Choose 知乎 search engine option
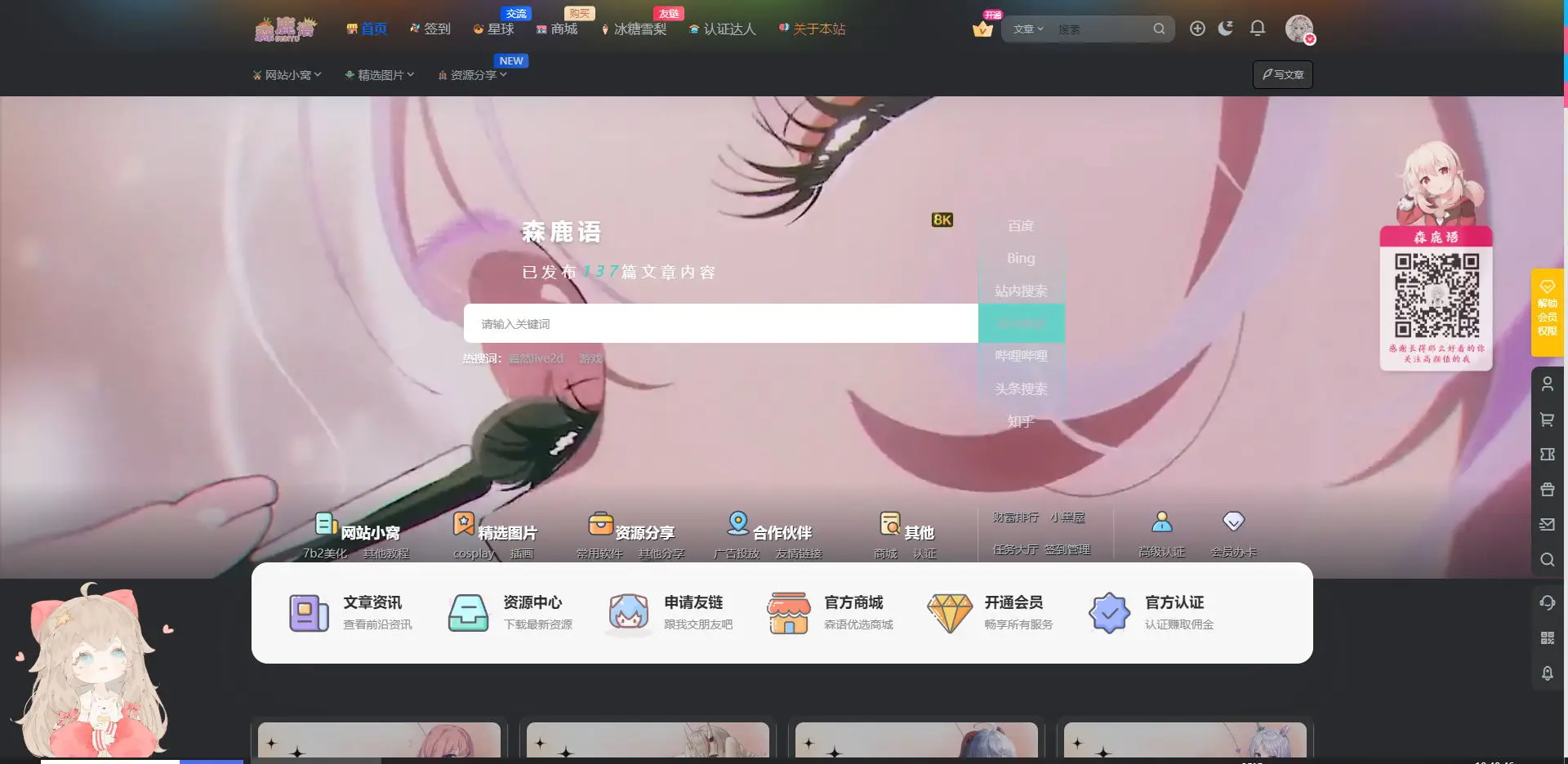 1021,421
